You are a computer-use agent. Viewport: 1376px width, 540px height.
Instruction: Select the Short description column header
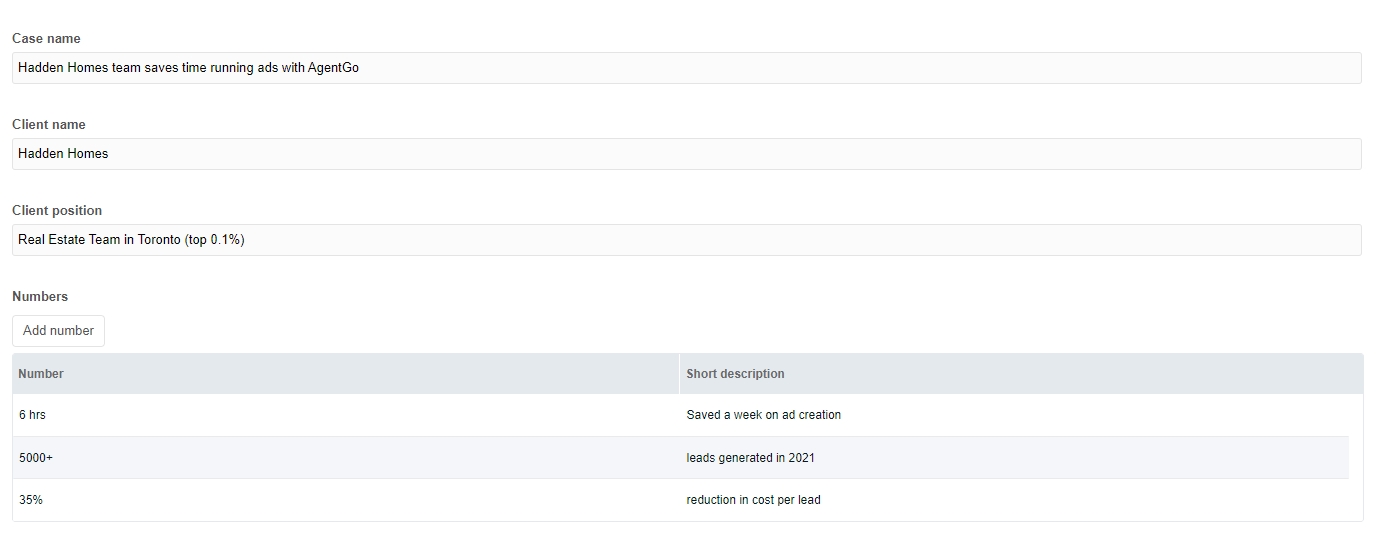point(1021,374)
